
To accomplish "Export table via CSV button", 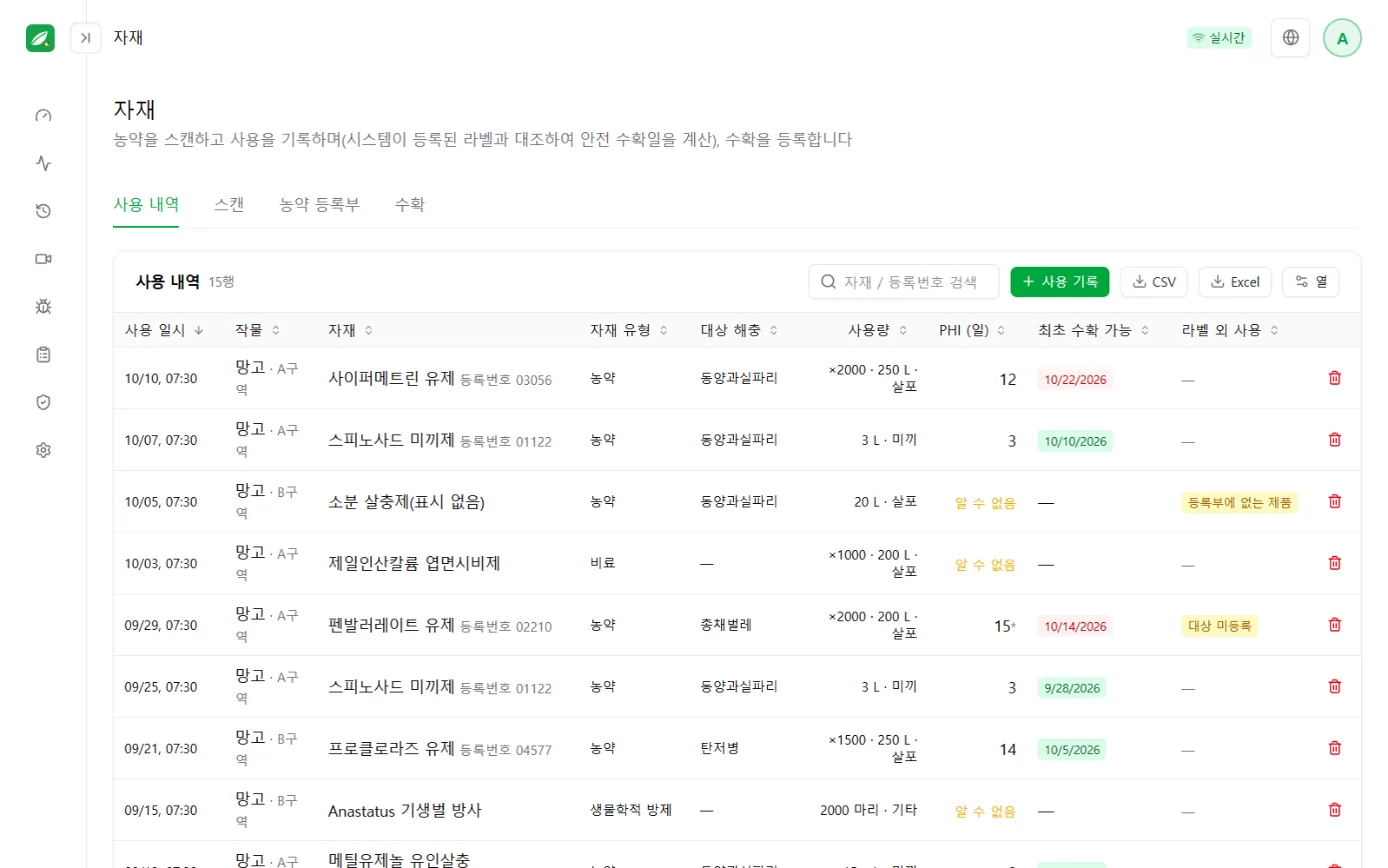I will [1154, 282].
